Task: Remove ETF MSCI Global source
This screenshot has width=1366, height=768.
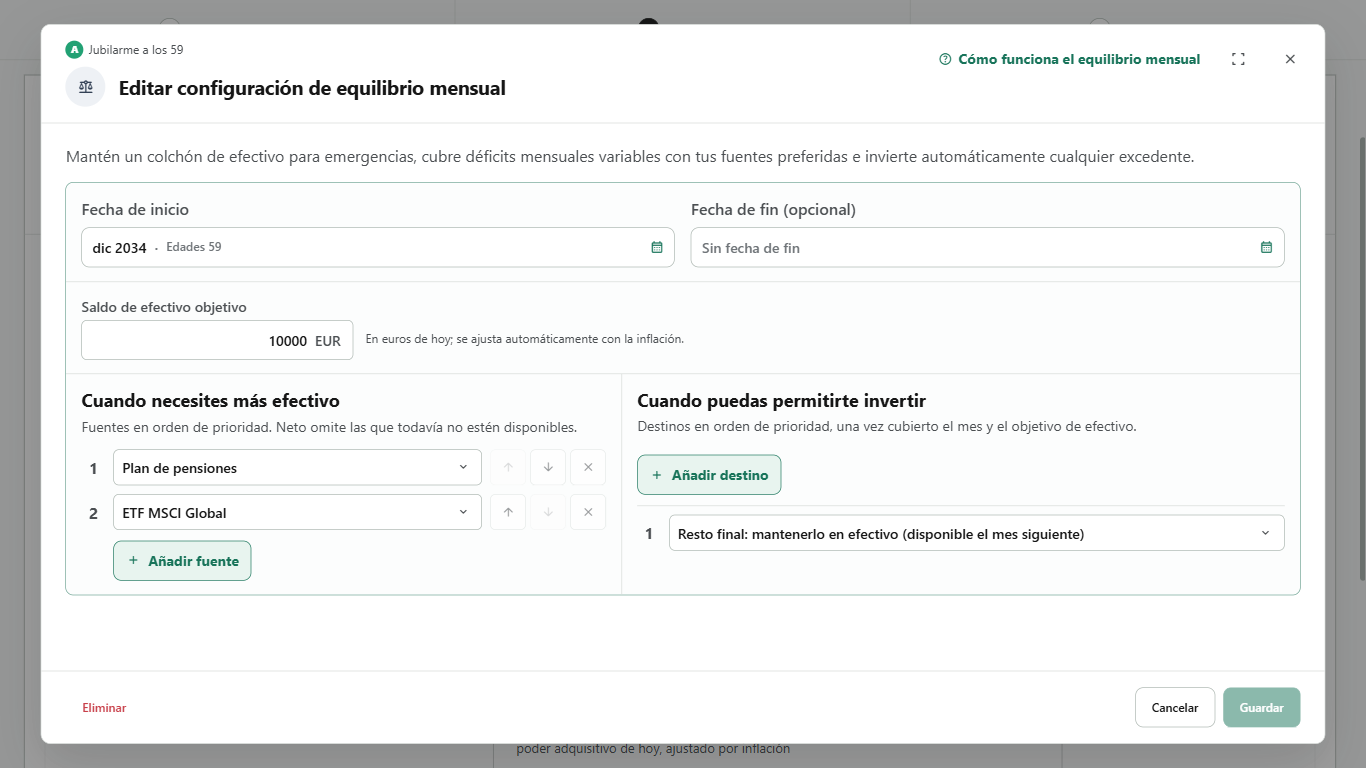Action: click(x=588, y=513)
